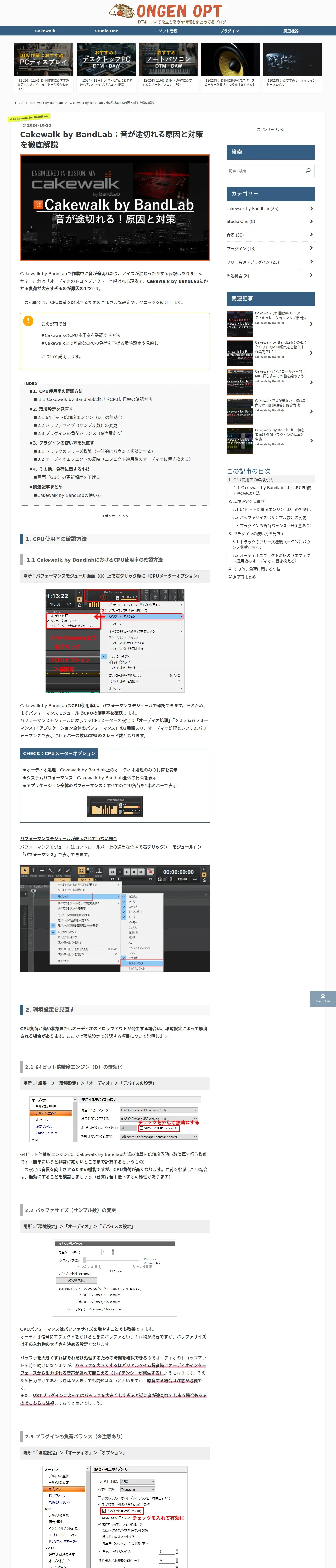Click the magnifier search icon in the sidebar
The image size is (336, 1568).
(308, 170)
